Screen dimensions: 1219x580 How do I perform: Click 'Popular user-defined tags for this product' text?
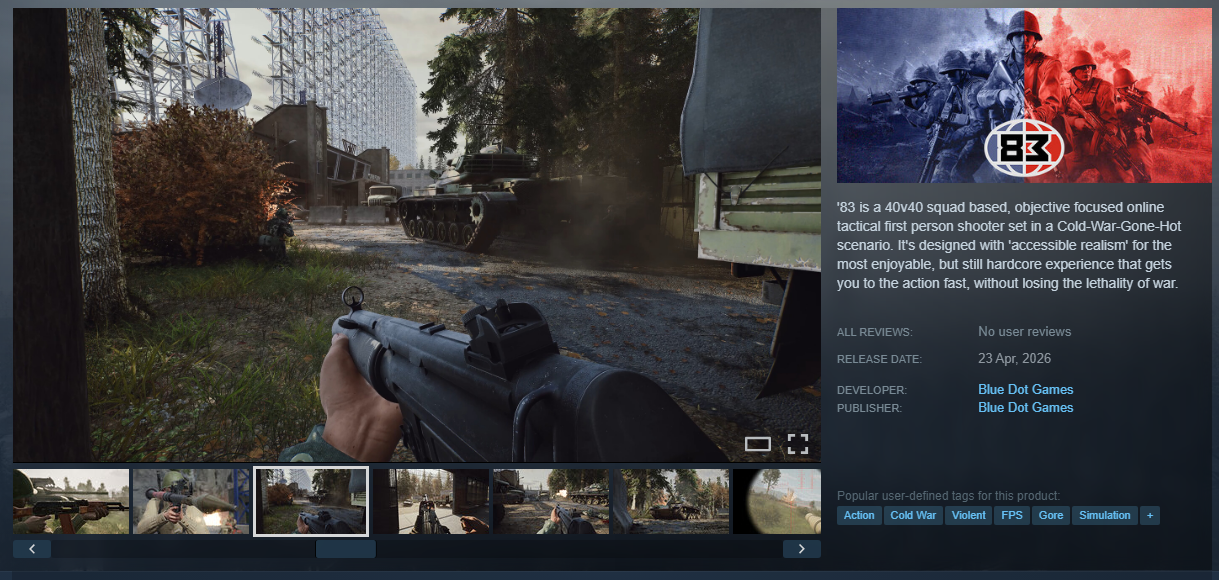948,496
